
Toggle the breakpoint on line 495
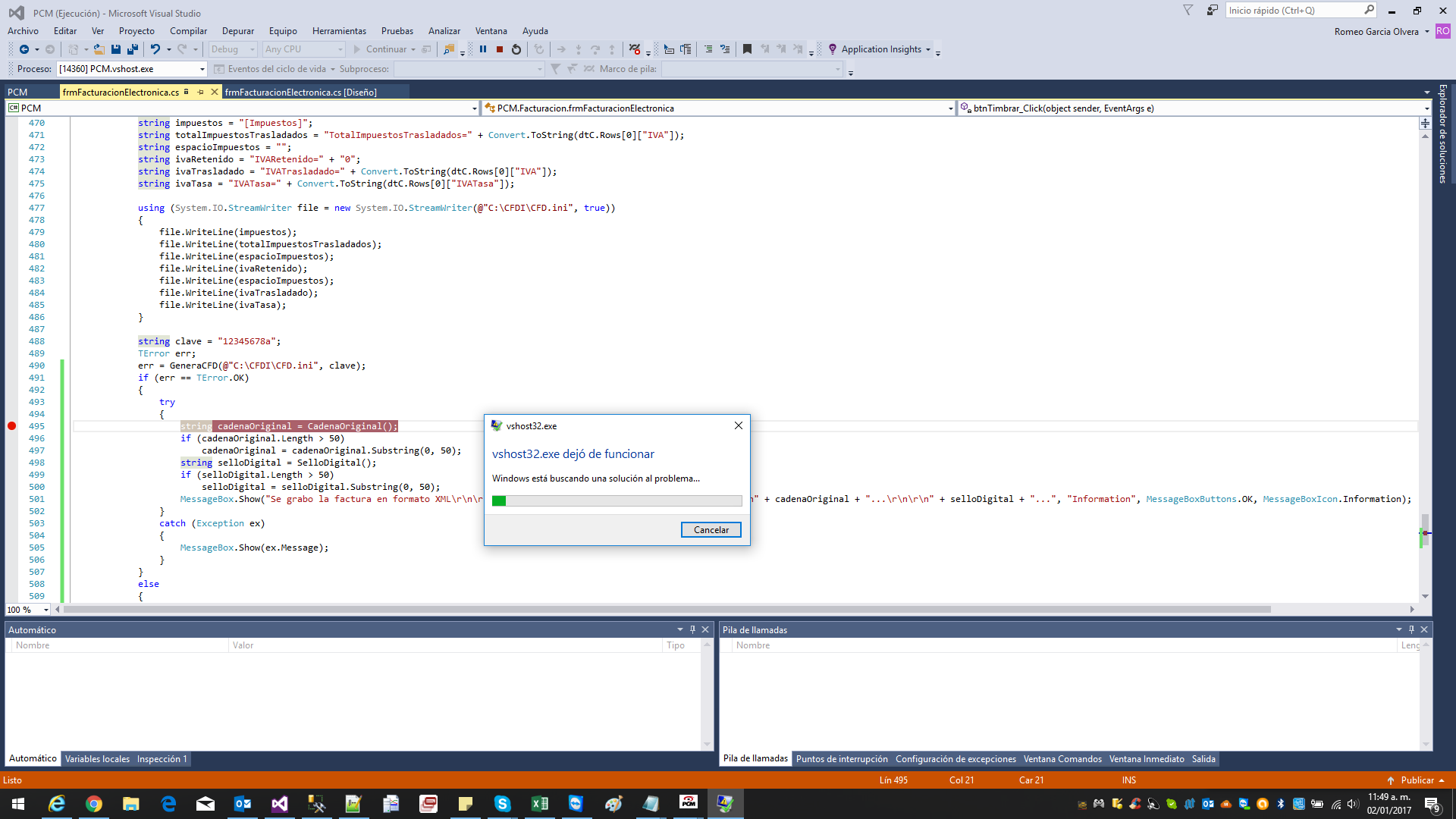[x=11, y=426]
